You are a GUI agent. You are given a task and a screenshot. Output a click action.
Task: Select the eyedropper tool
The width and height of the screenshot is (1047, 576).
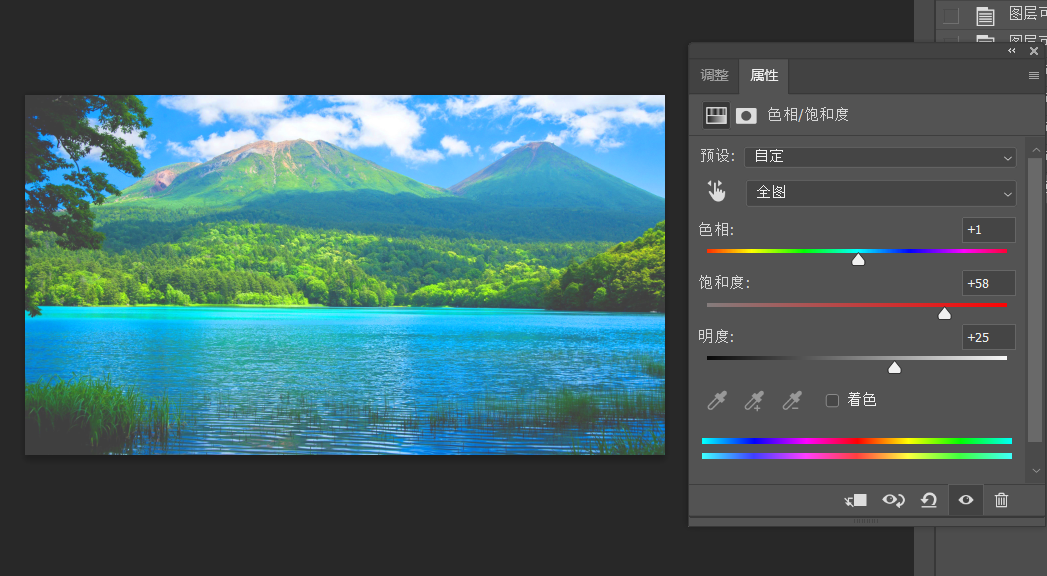tap(716, 400)
